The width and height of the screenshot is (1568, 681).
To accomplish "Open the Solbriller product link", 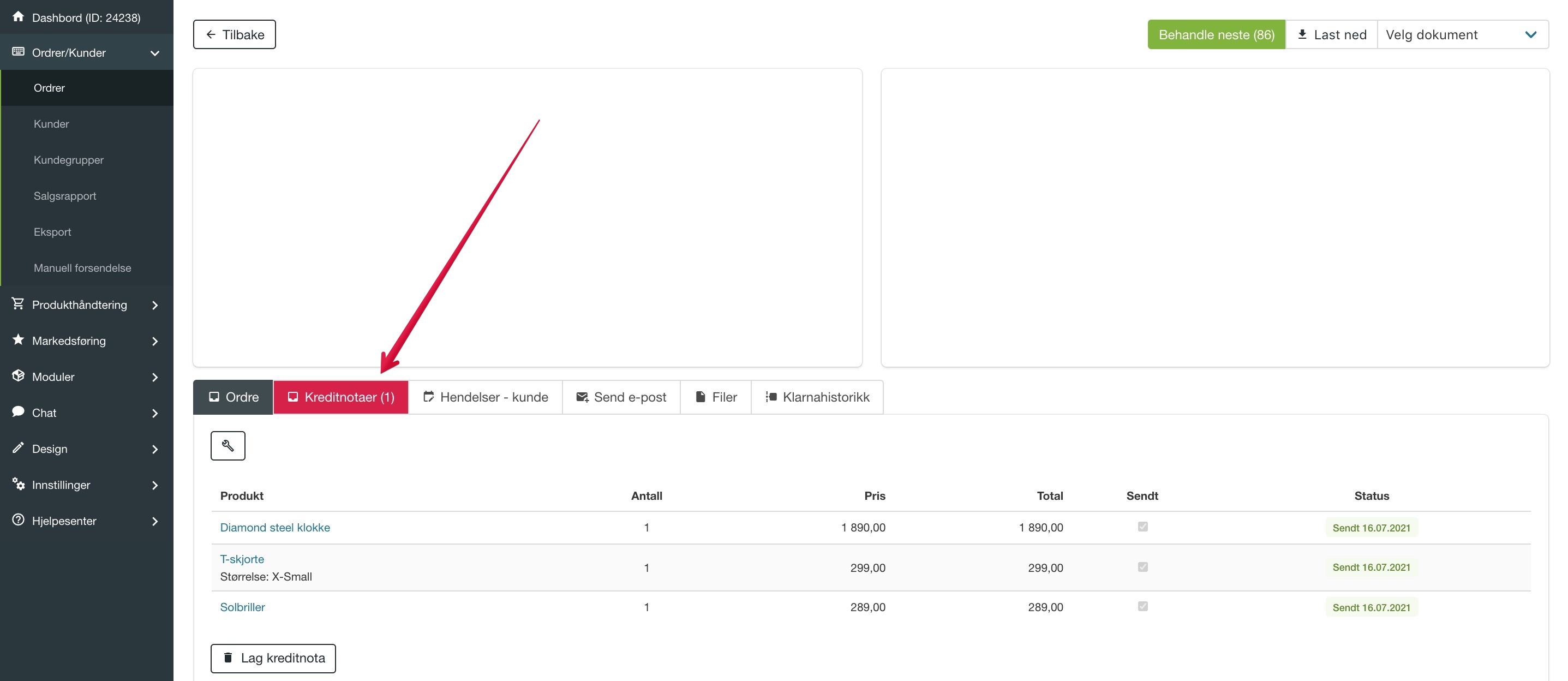I will 242,607.
